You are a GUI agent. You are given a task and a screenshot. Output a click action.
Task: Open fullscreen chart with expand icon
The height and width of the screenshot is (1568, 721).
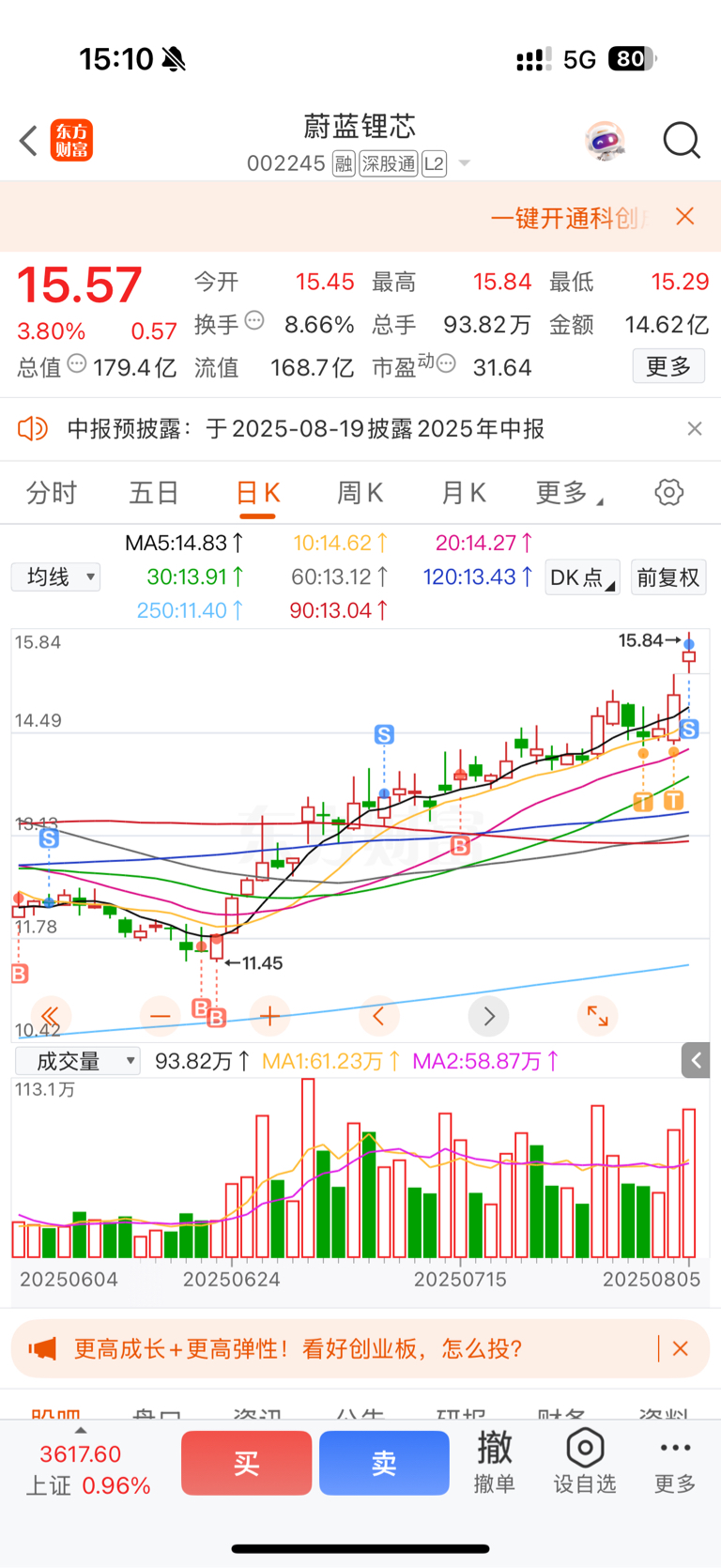[x=598, y=1015]
